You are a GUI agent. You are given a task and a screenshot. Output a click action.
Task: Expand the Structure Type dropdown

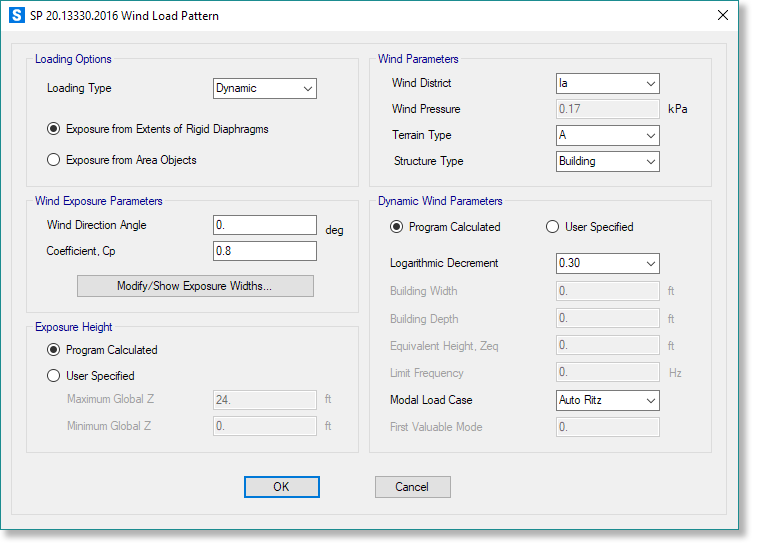608,161
